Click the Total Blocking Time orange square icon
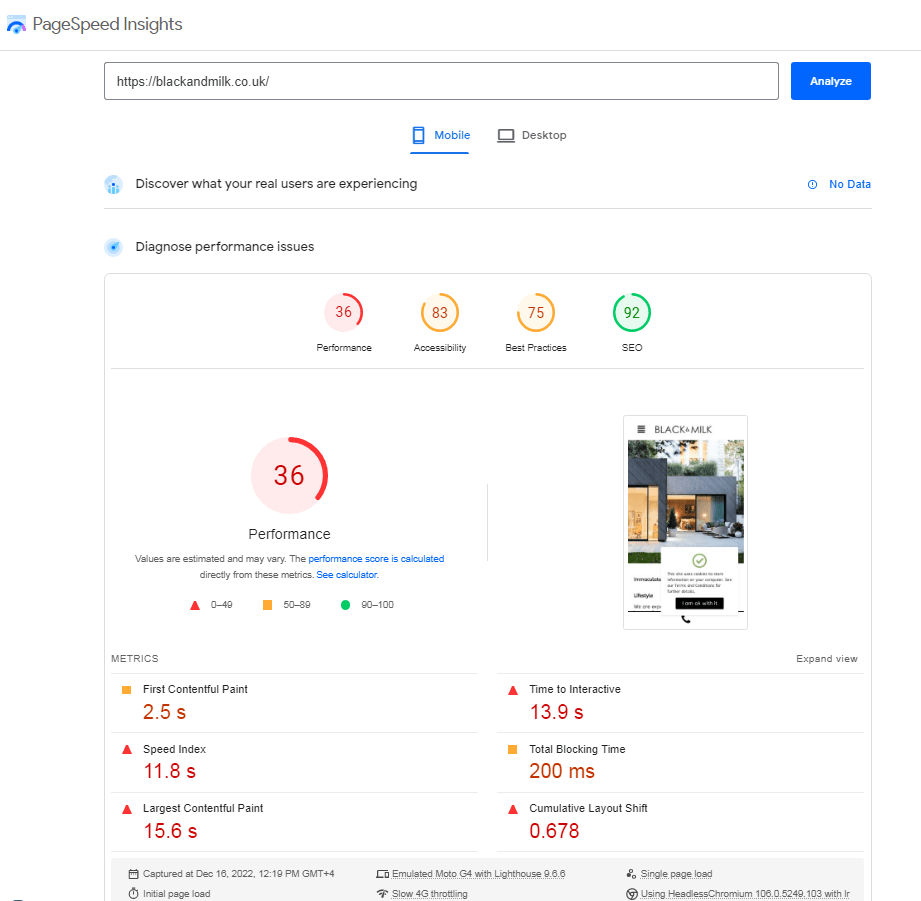This screenshot has height=901, width=921. click(512, 749)
